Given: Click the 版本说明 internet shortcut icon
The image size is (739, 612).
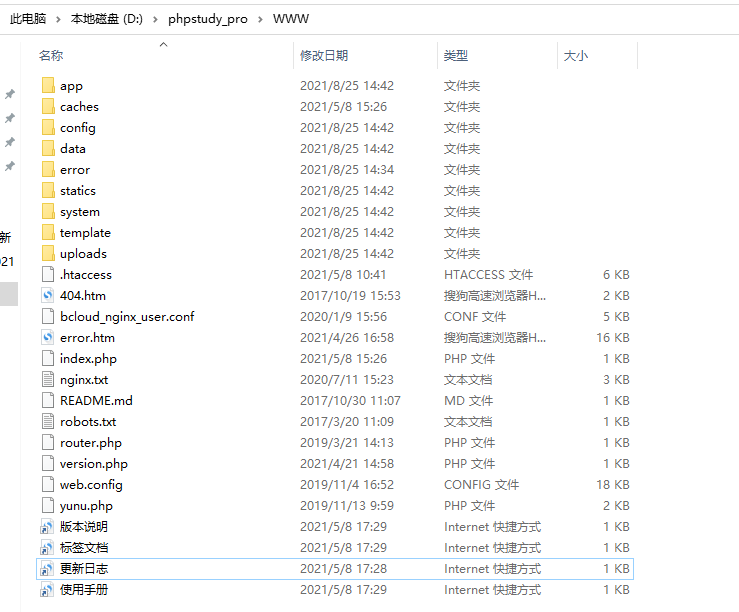Looking at the screenshot, I should [x=47, y=527].
